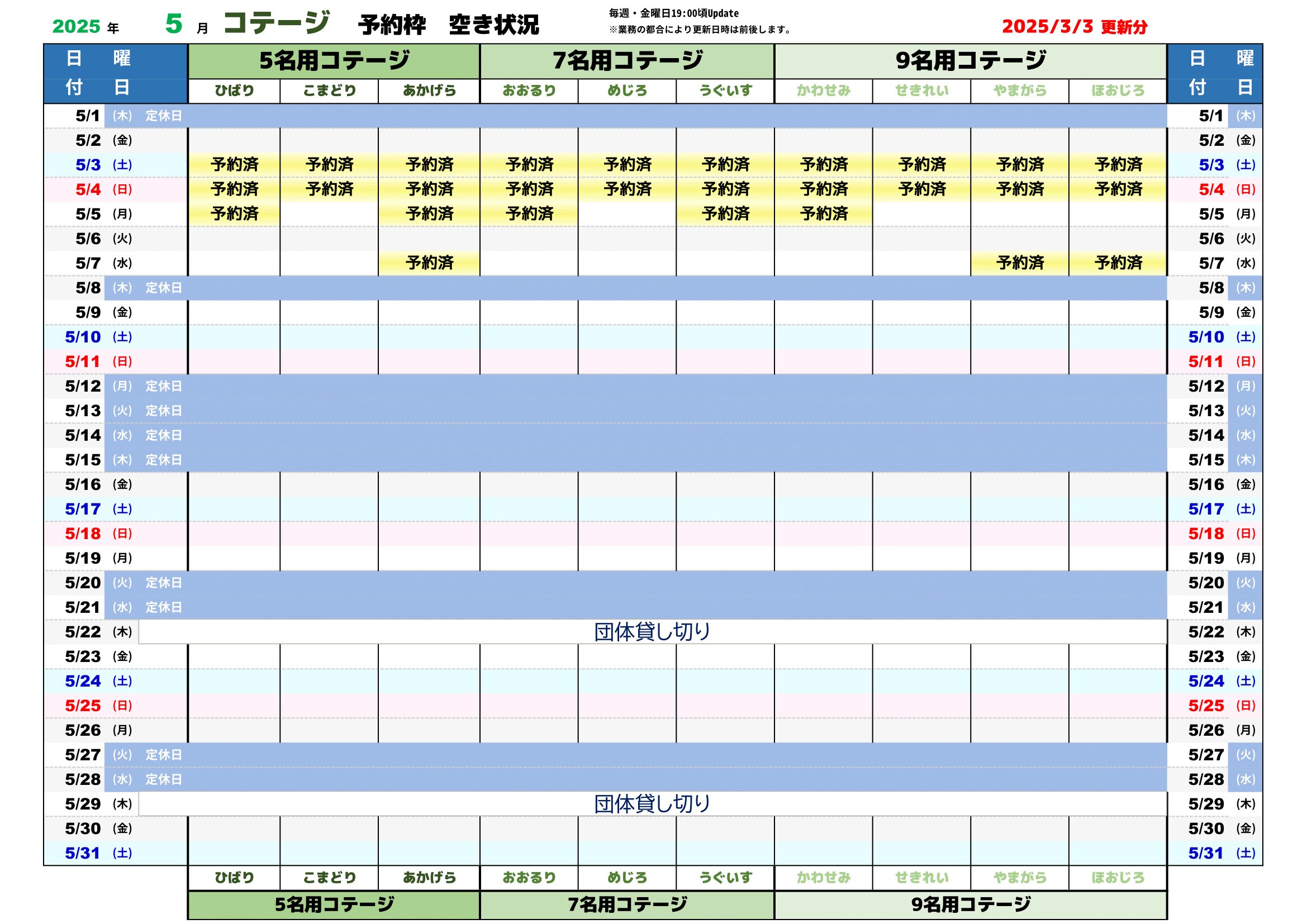Click 予約済 for ひばり on 5/3
The height and width of the screenshot is (924, 1307).
click(x=235, y=165)
